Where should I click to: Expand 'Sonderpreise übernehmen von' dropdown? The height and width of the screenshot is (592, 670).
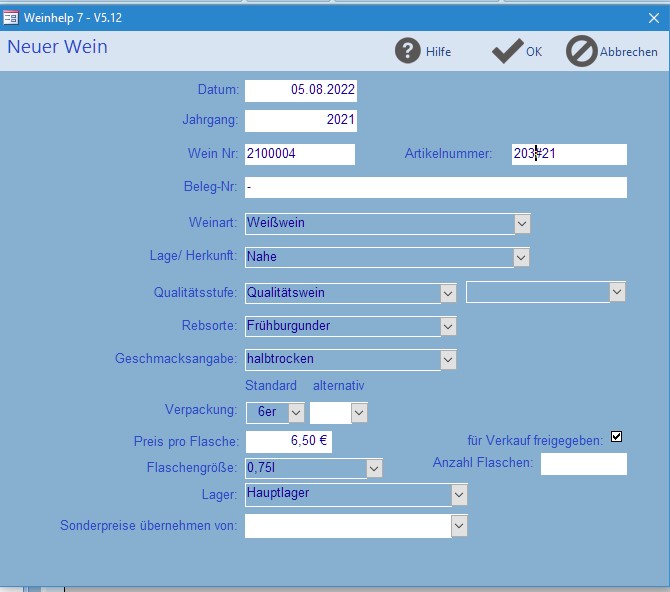coord(459,525)
